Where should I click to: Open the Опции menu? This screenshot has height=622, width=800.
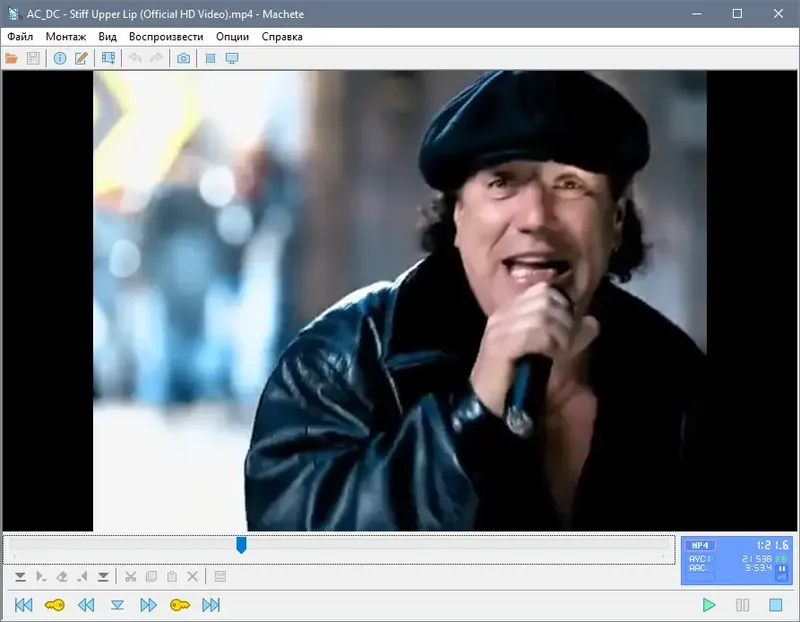click(232, 34)
